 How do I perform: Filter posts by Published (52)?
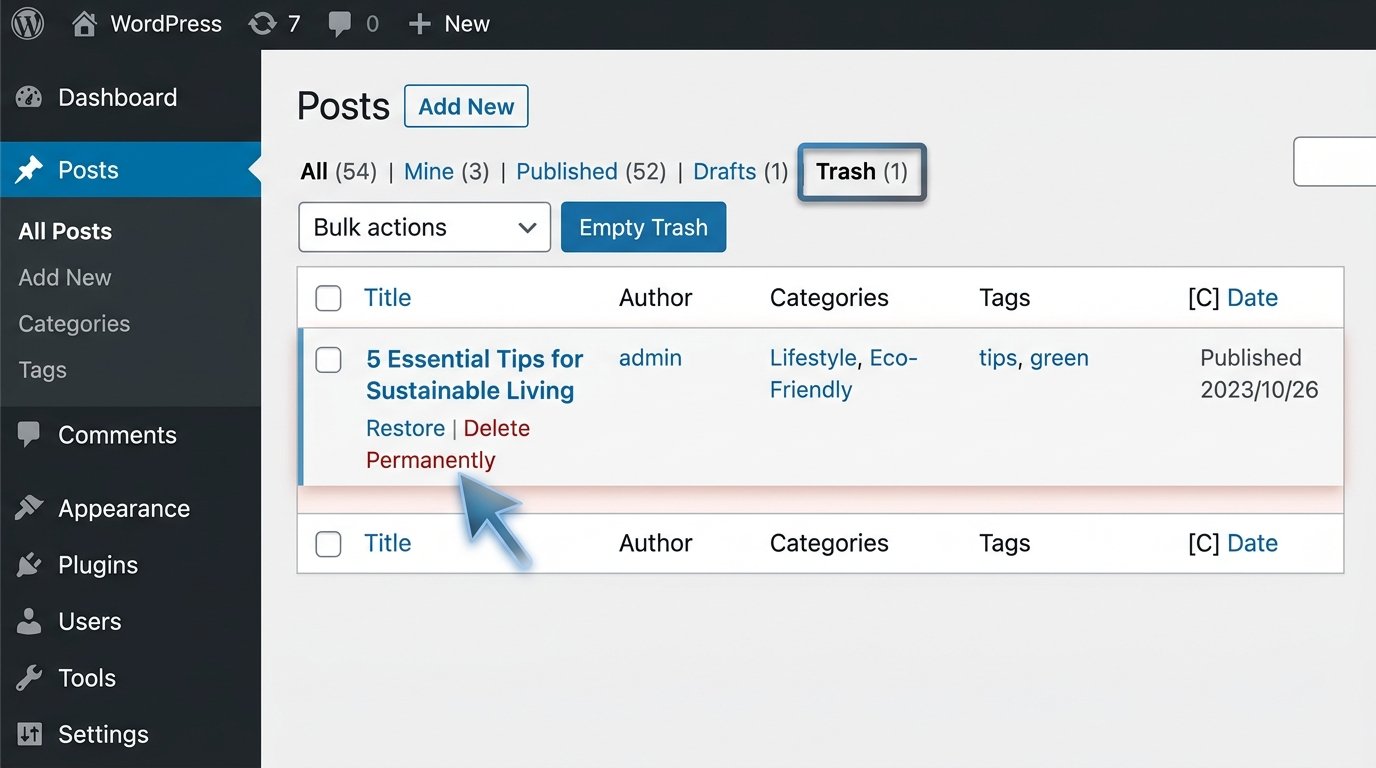[x=590, y=172]
